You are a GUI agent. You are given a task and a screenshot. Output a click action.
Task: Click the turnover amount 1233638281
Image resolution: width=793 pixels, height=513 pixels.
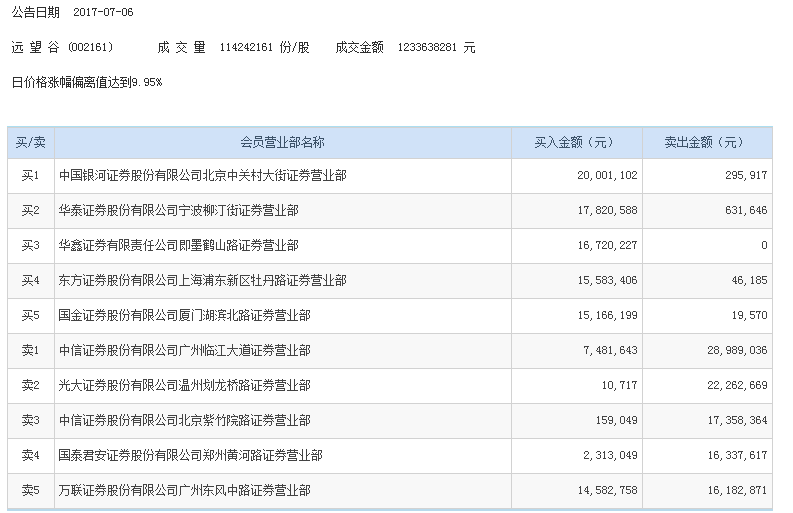pyautogui.click(x=427, y=48)
